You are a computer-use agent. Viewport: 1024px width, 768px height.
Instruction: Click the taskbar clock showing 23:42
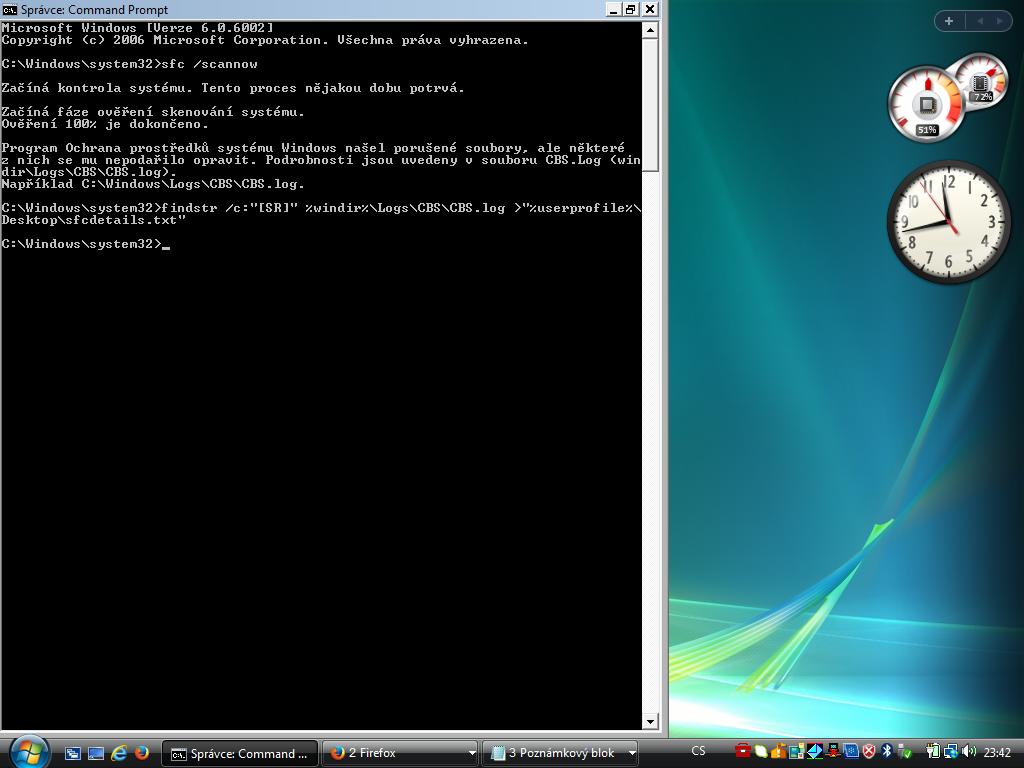coord(997,753)
